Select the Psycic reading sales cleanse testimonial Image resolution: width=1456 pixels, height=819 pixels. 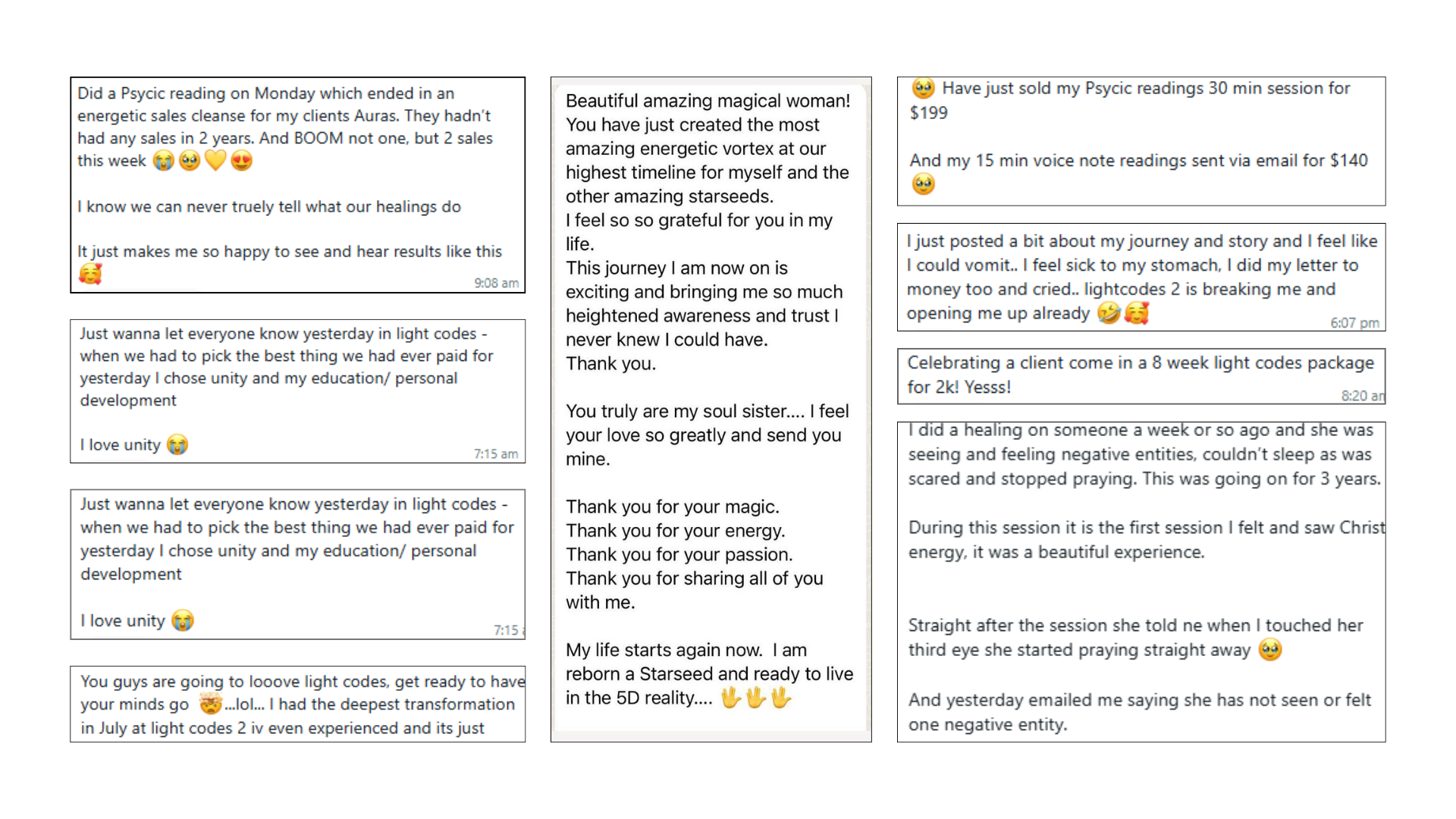(x=298, y=185)
